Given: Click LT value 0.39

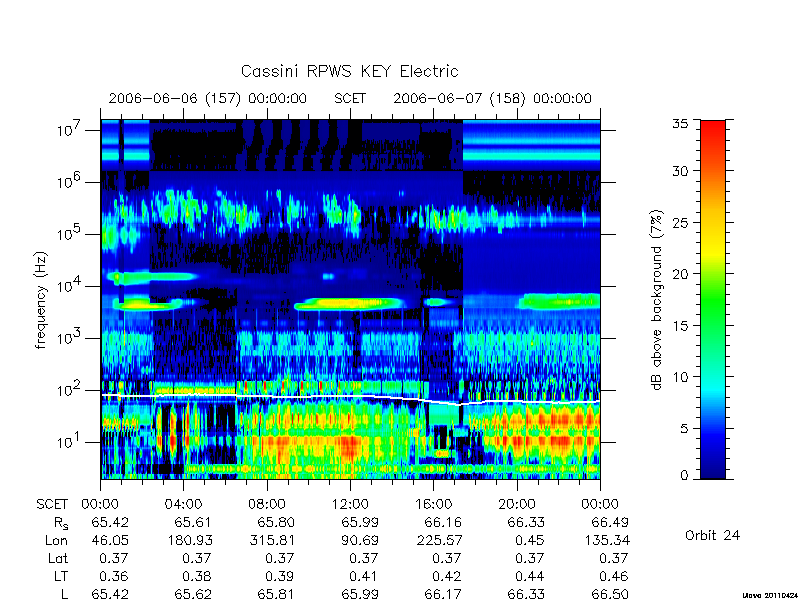Looking at the screenshot, I should [280, 577].
